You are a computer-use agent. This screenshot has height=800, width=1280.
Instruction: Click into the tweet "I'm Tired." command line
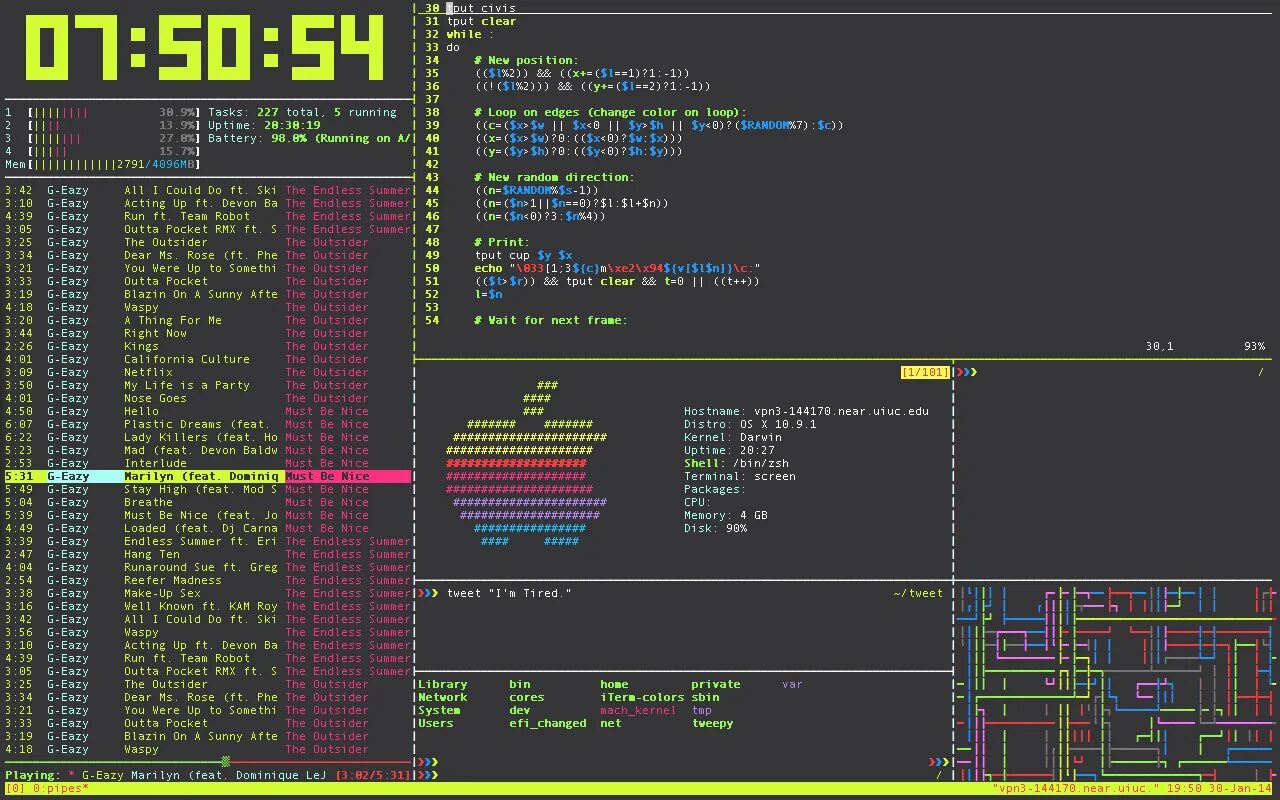tap(510, 592)
